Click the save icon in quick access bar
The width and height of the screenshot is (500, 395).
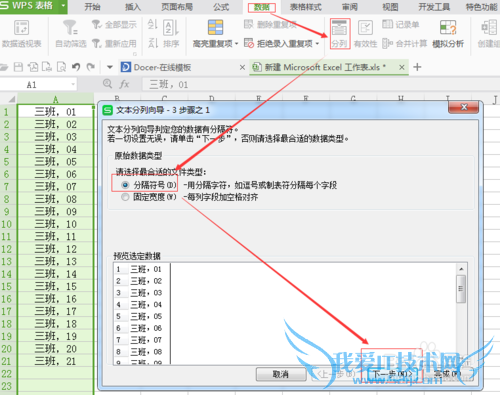(x=18, y=67)
